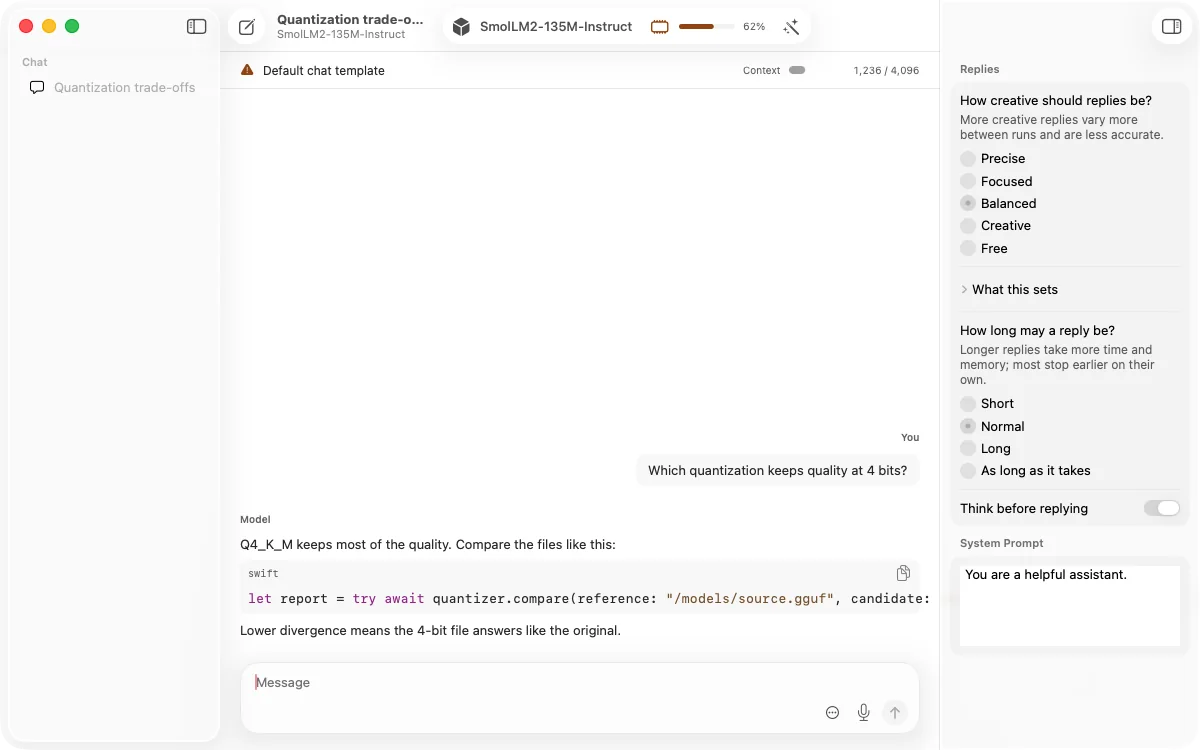Expand the What this sets section
1200x750 pixels.
pos(1009,289)
